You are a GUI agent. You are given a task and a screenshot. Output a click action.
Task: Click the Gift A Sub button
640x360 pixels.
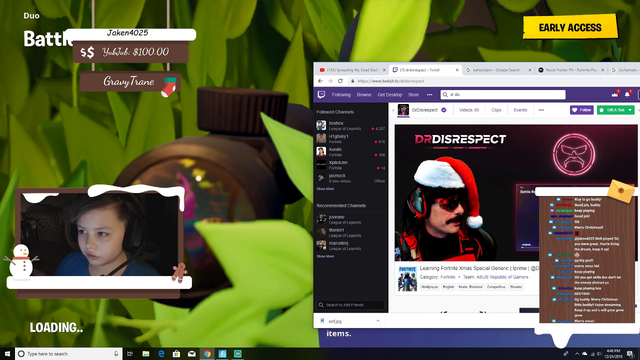pyautogui.click(x=612, y=110)
